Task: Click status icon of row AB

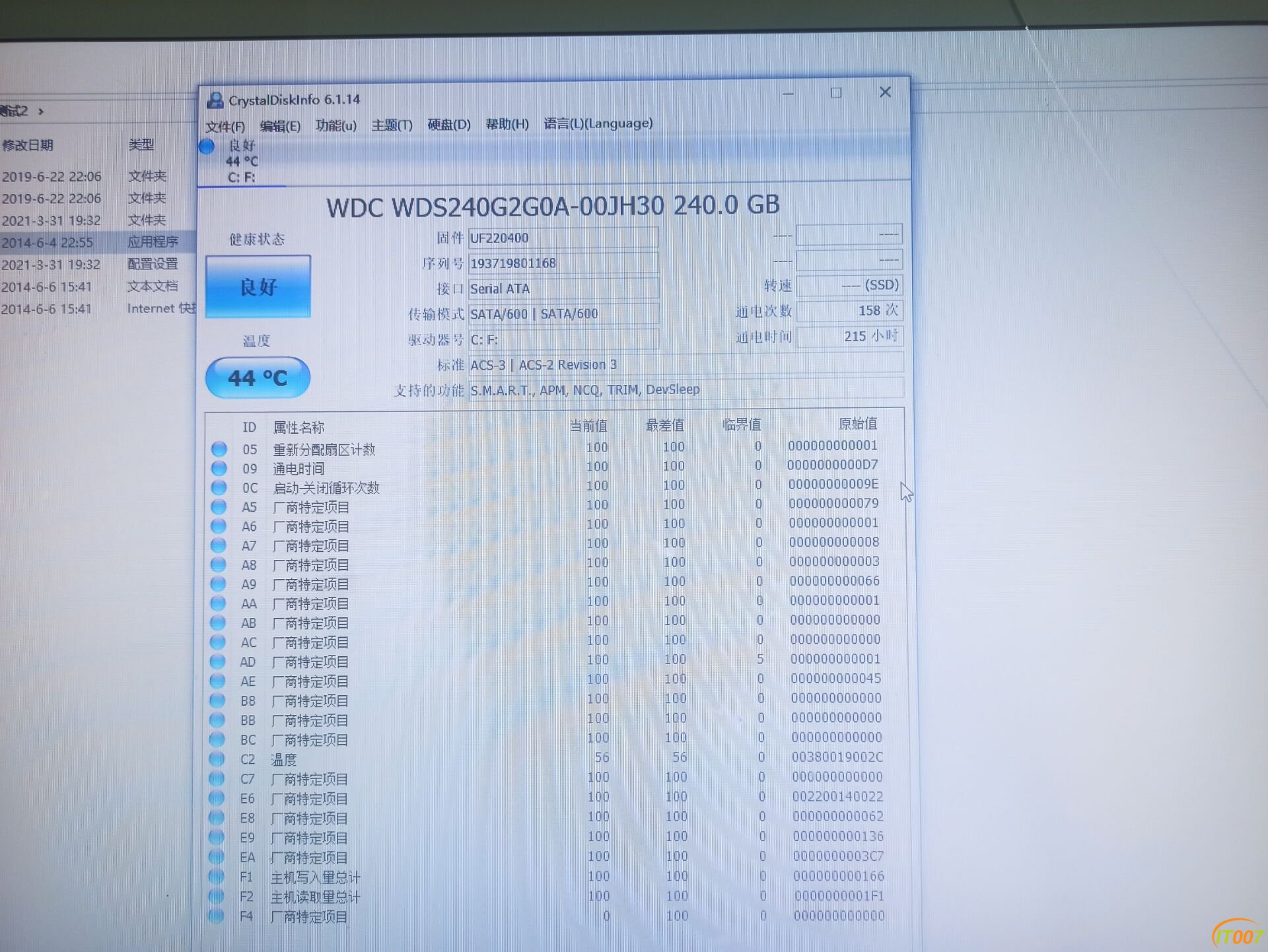Action: pos(218,623)
